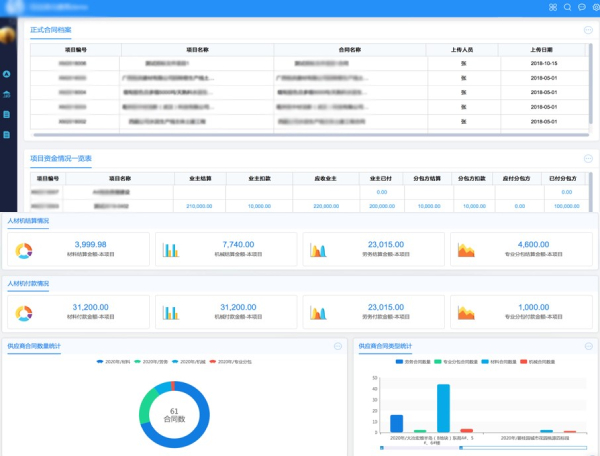Click the search icon in top bar
Screen dimensions: 600x456
pos(567,7)
